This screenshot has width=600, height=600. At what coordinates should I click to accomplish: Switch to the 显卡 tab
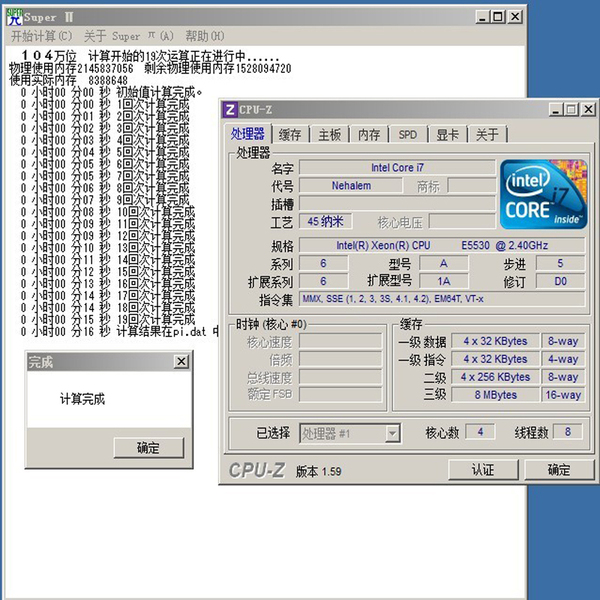(447, 135)
